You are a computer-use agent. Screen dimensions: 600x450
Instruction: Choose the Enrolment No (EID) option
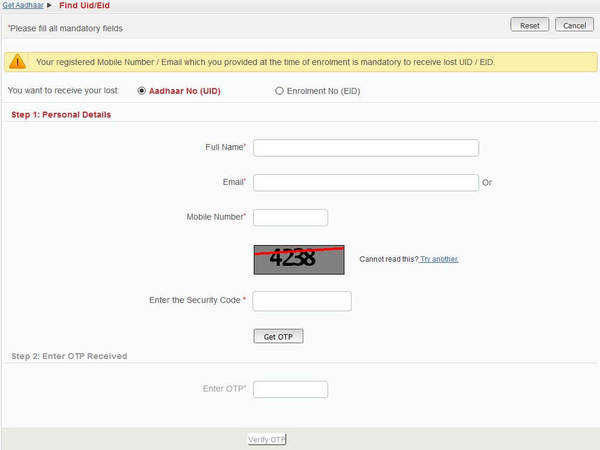pyautogui.click(x=279, y=91)
